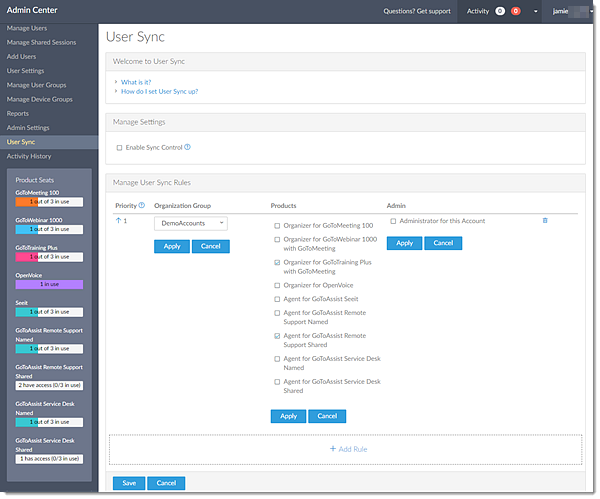The image size is (600, 499).
Task: Click Cancel under Organization Group
Action: tap(210, 246)
